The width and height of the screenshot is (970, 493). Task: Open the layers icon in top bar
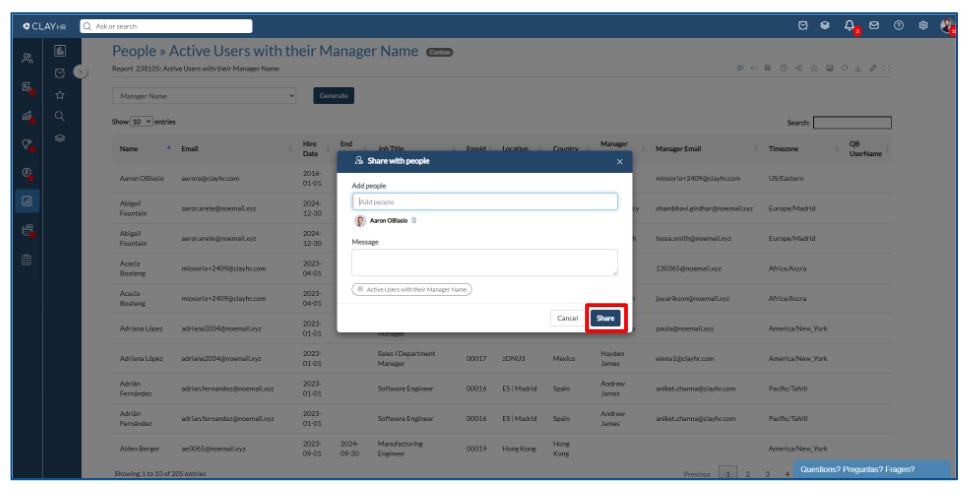pyautogui.click(x=825, y=25)
